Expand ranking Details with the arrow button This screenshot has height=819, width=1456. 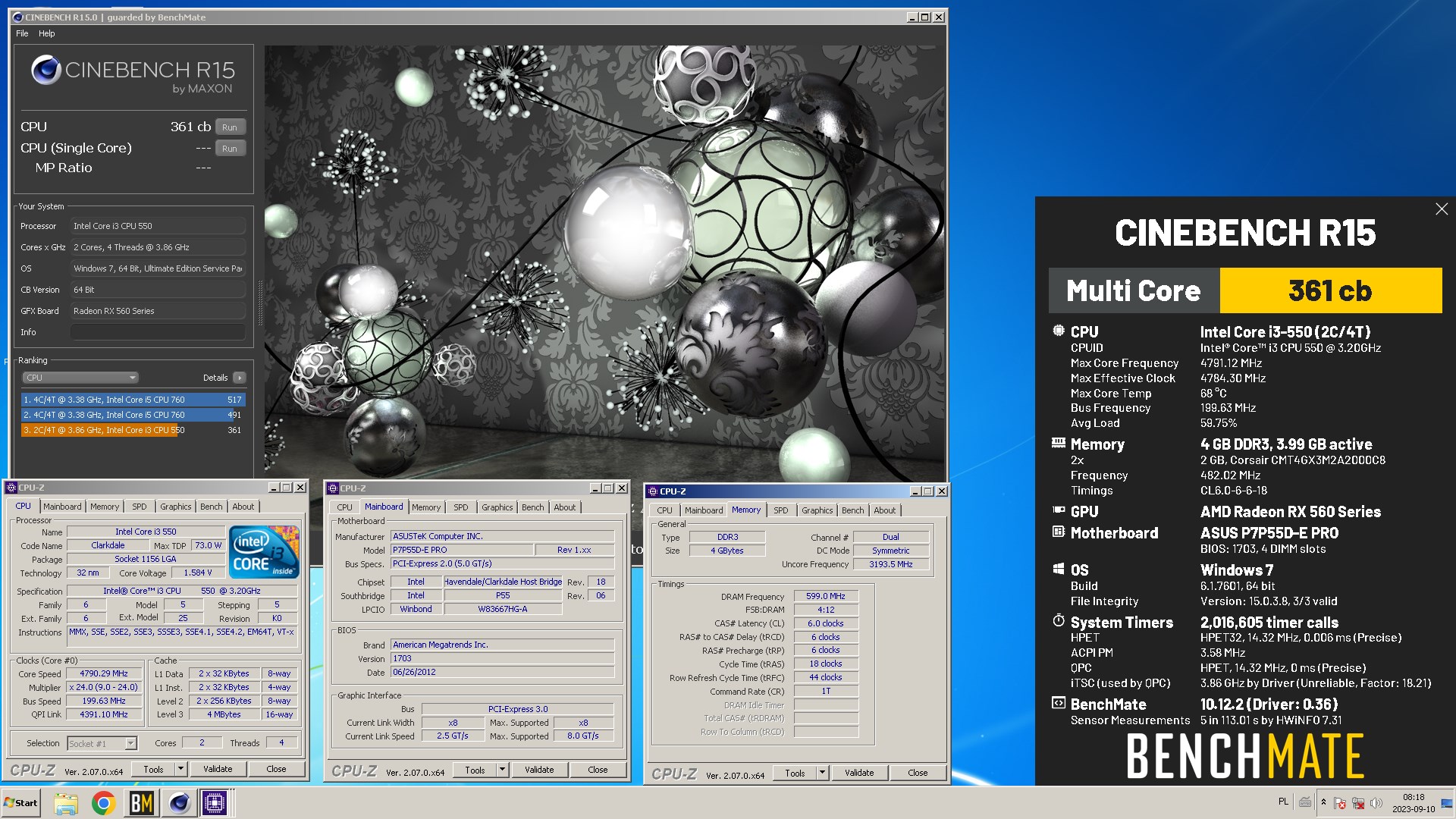tap(240, 377)
